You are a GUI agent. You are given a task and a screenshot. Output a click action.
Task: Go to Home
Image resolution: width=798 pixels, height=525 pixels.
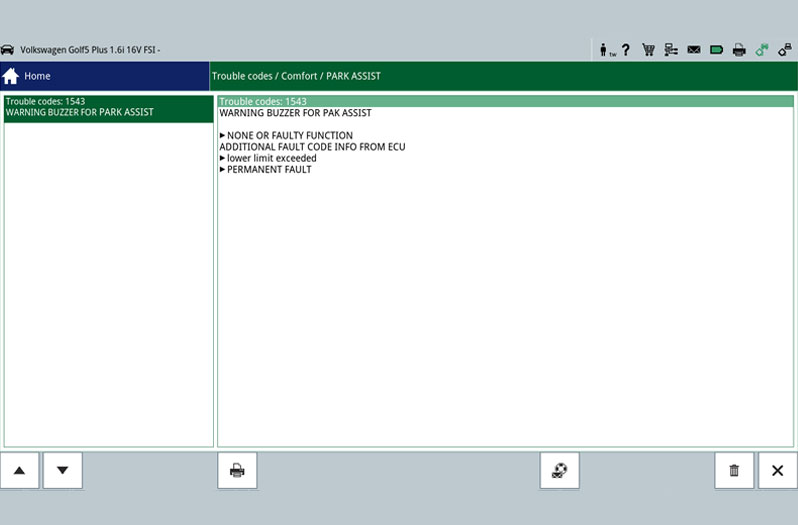tap(104, 76)
